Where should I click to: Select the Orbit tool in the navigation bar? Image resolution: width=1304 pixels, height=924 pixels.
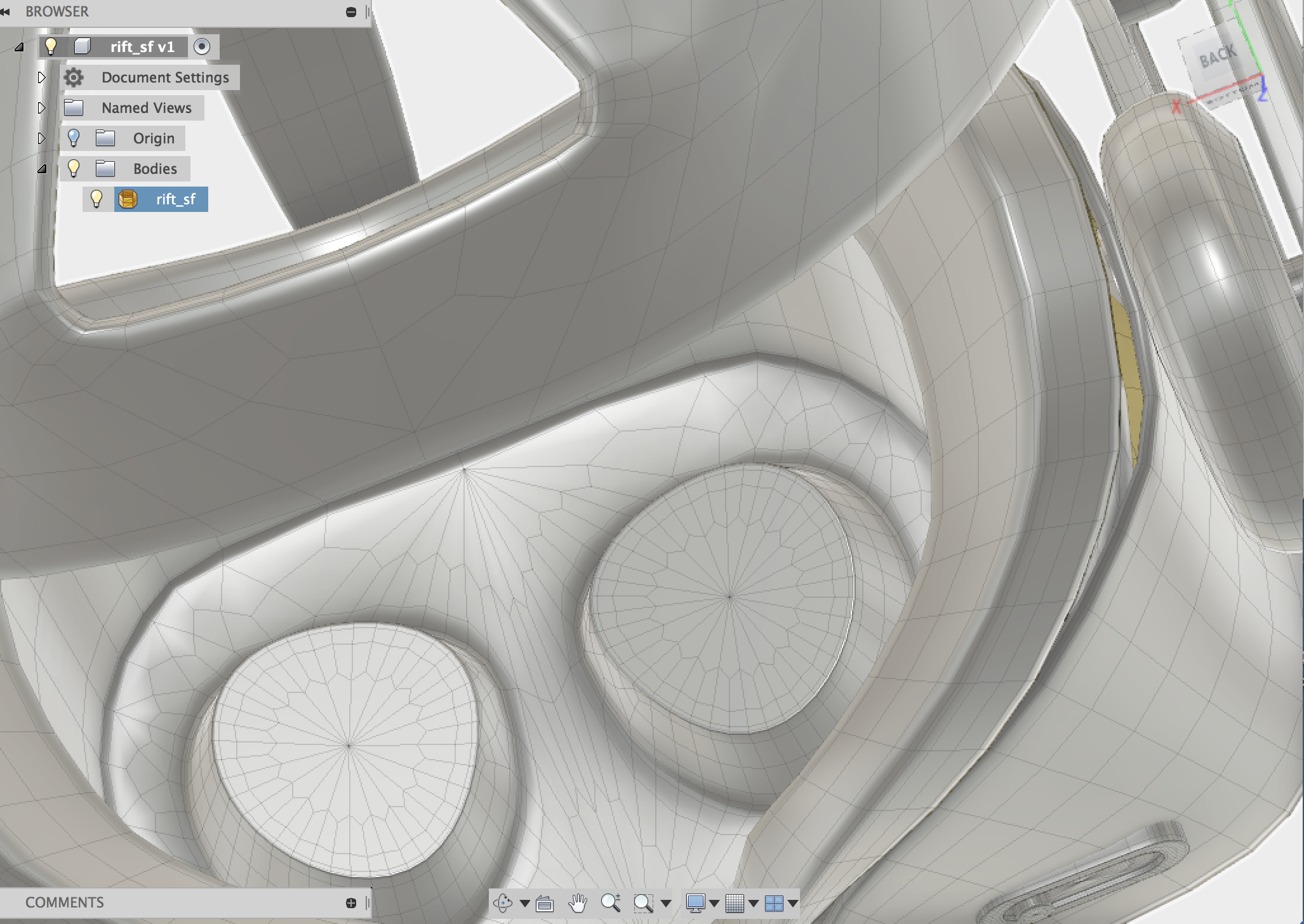point(503,901)
